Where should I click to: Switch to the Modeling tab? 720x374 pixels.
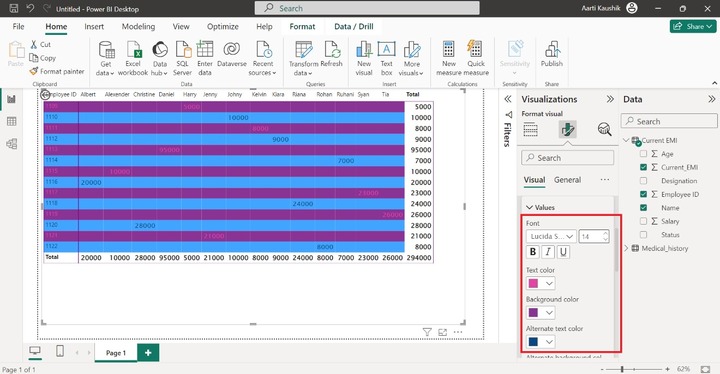(138, 27)
